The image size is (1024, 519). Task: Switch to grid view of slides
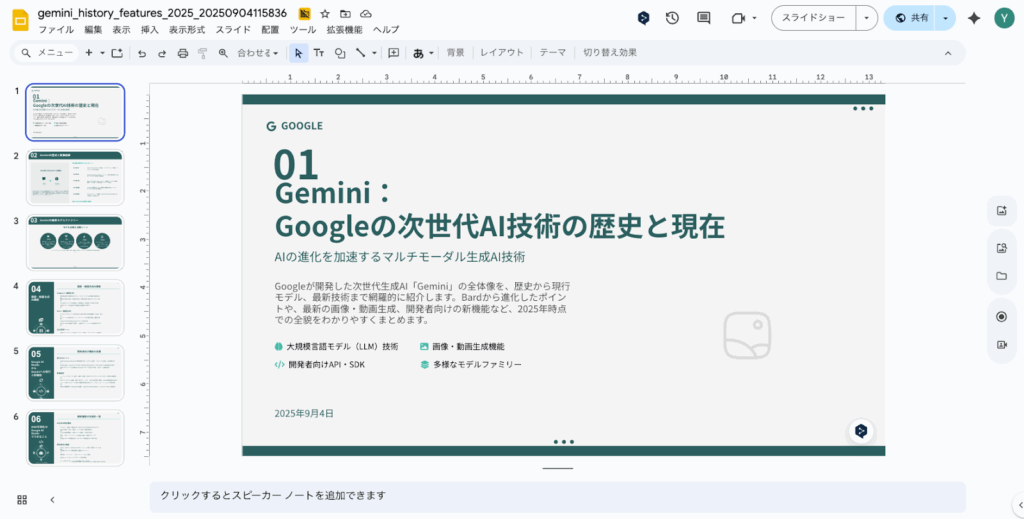[22, 499]
